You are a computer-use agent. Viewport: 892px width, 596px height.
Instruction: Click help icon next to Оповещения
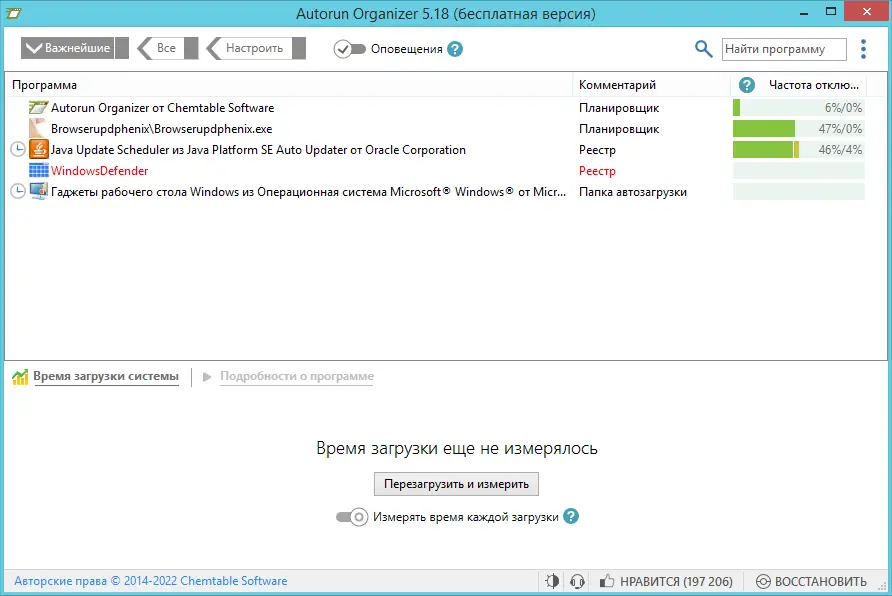click(455, 49)
